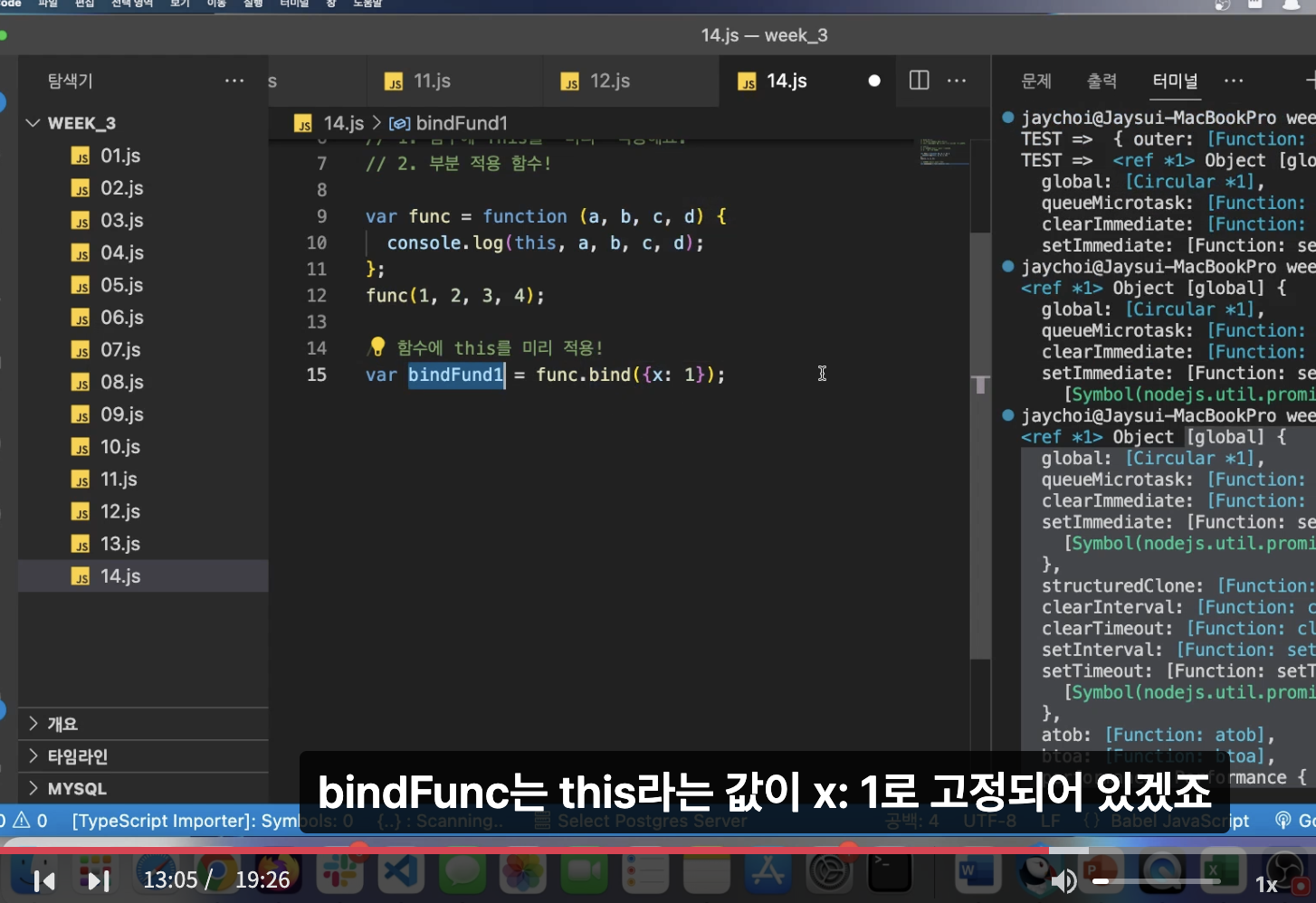1316x903 pixels.
Task: Open explorer views and more actions menu
Action: [x=234, y=81]
